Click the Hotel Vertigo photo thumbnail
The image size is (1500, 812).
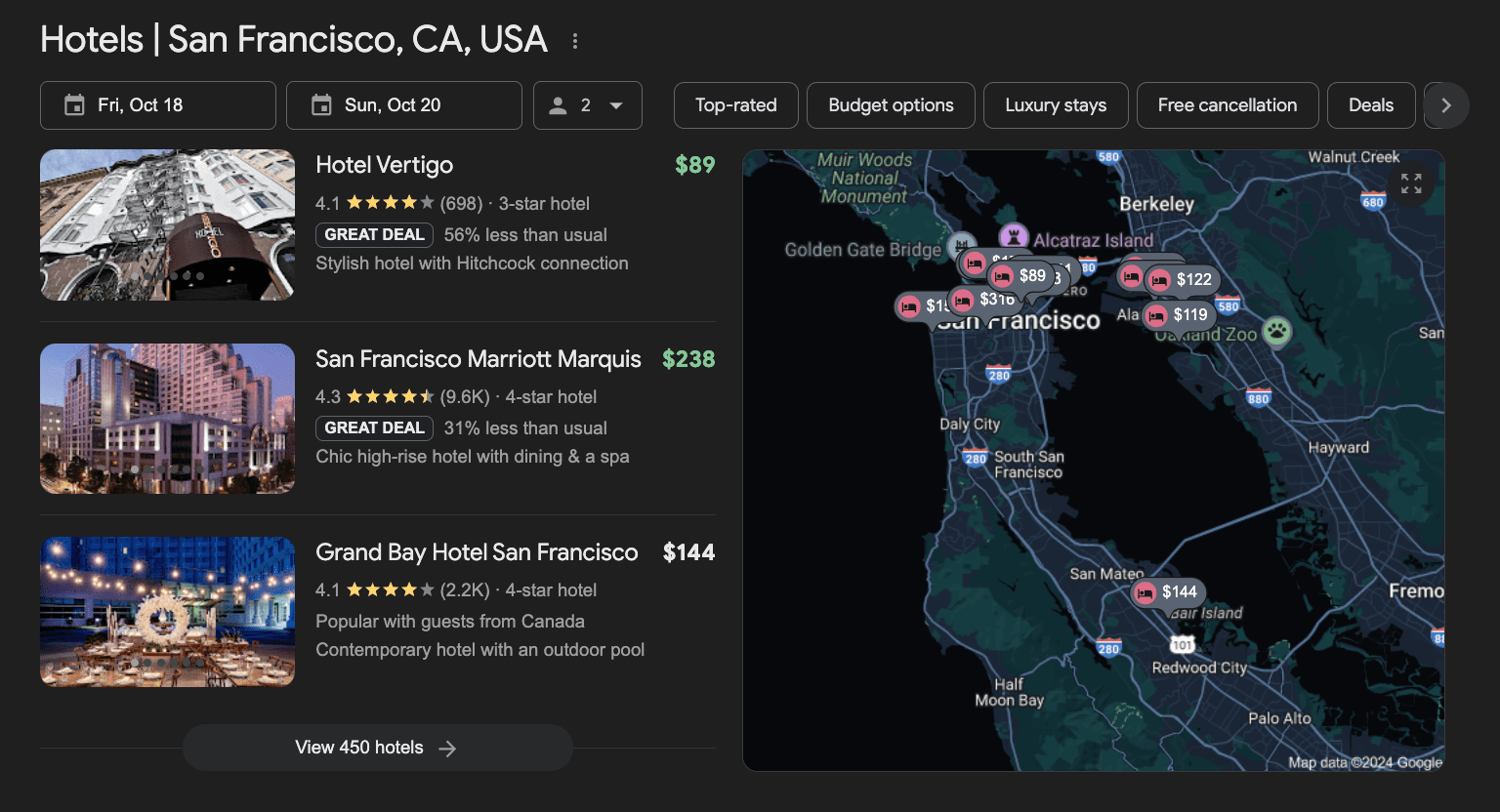point(167,224)
